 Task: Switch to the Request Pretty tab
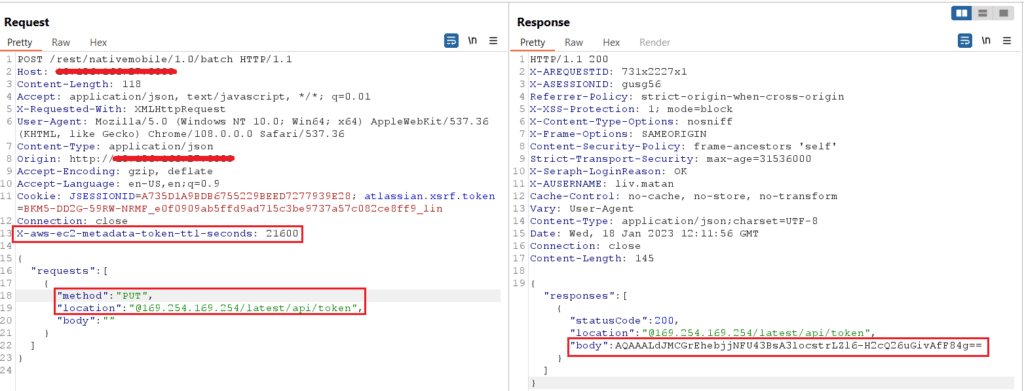pos(20,42)
